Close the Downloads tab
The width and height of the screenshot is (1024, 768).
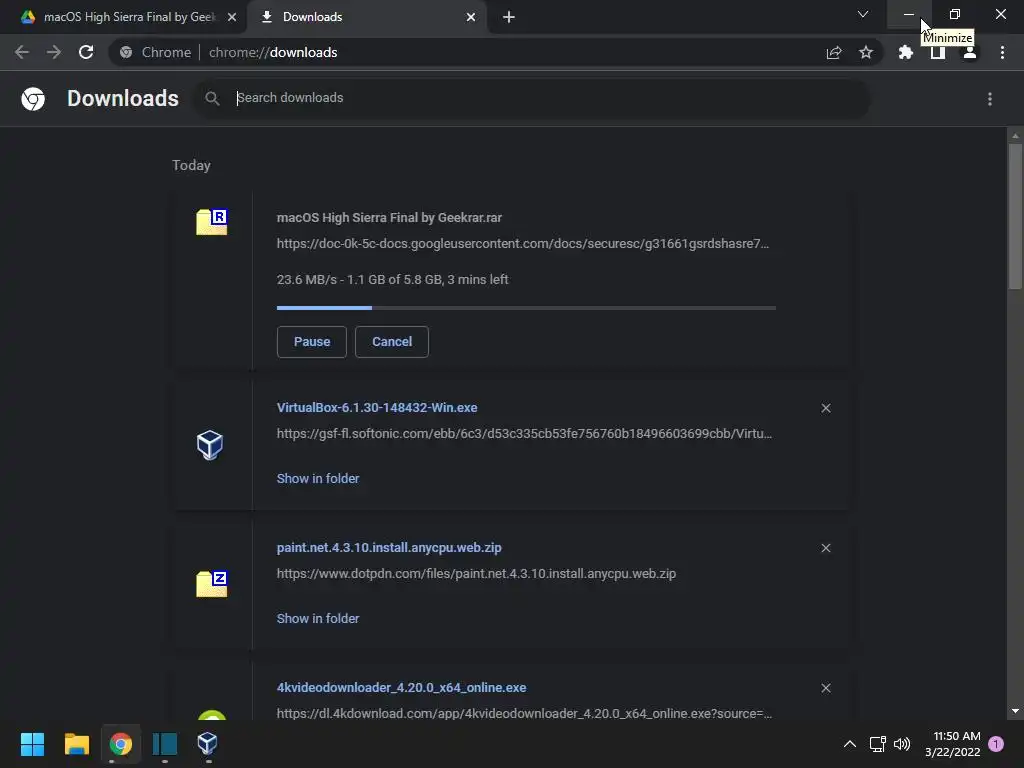[x=471, y=17]
